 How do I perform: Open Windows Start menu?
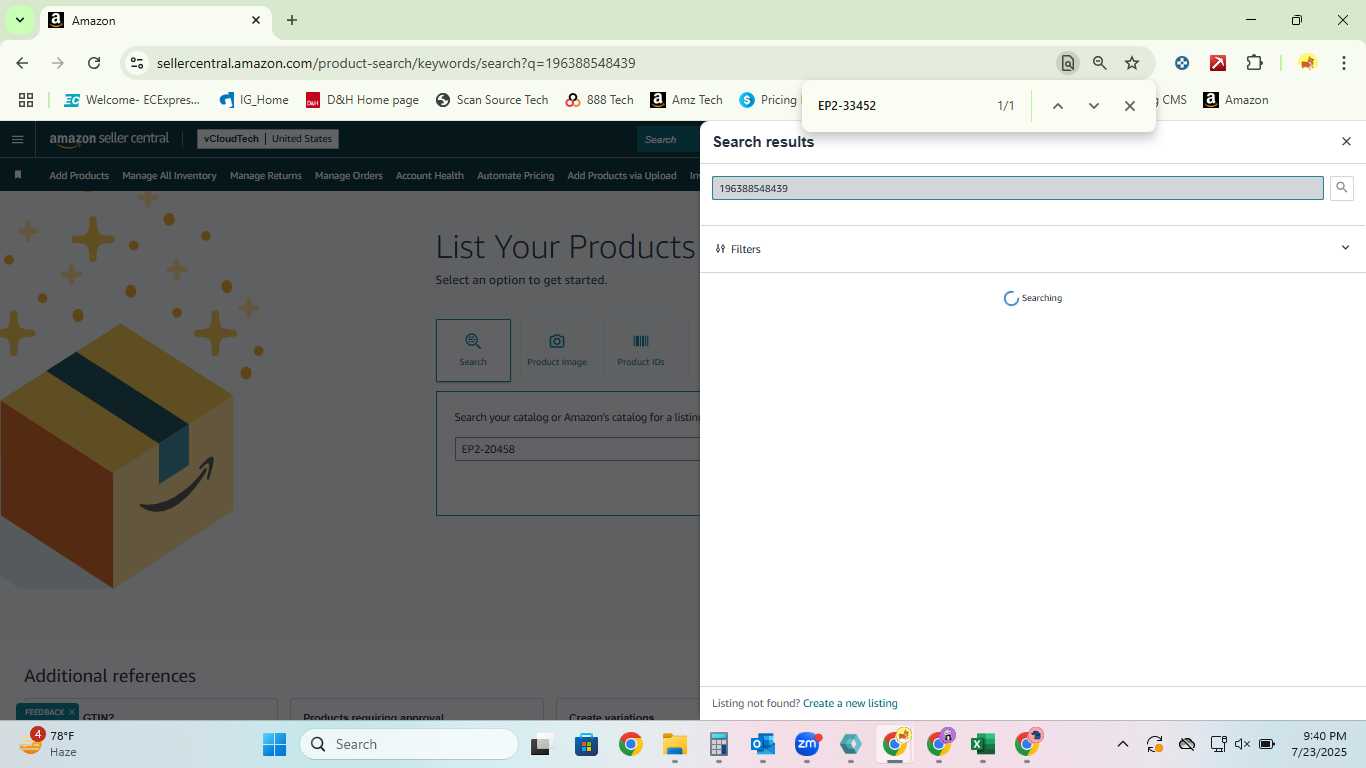(274, 744)
